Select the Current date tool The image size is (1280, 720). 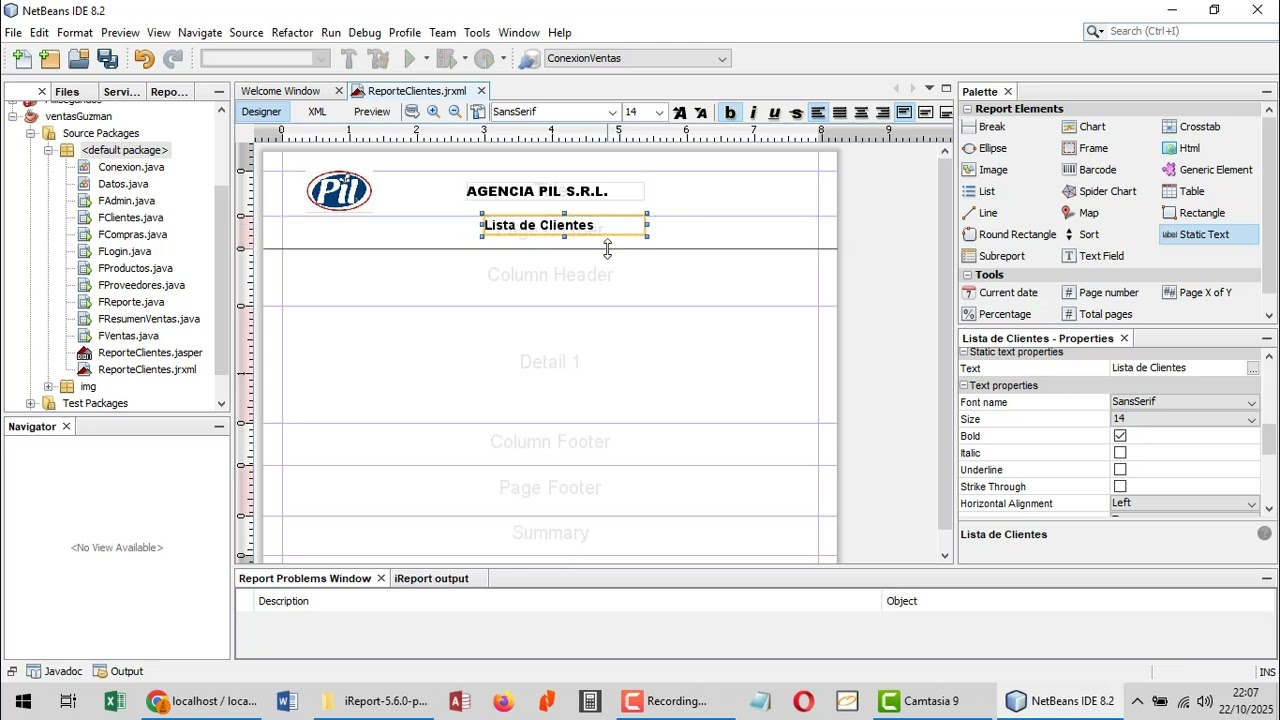click(1000, 293)
